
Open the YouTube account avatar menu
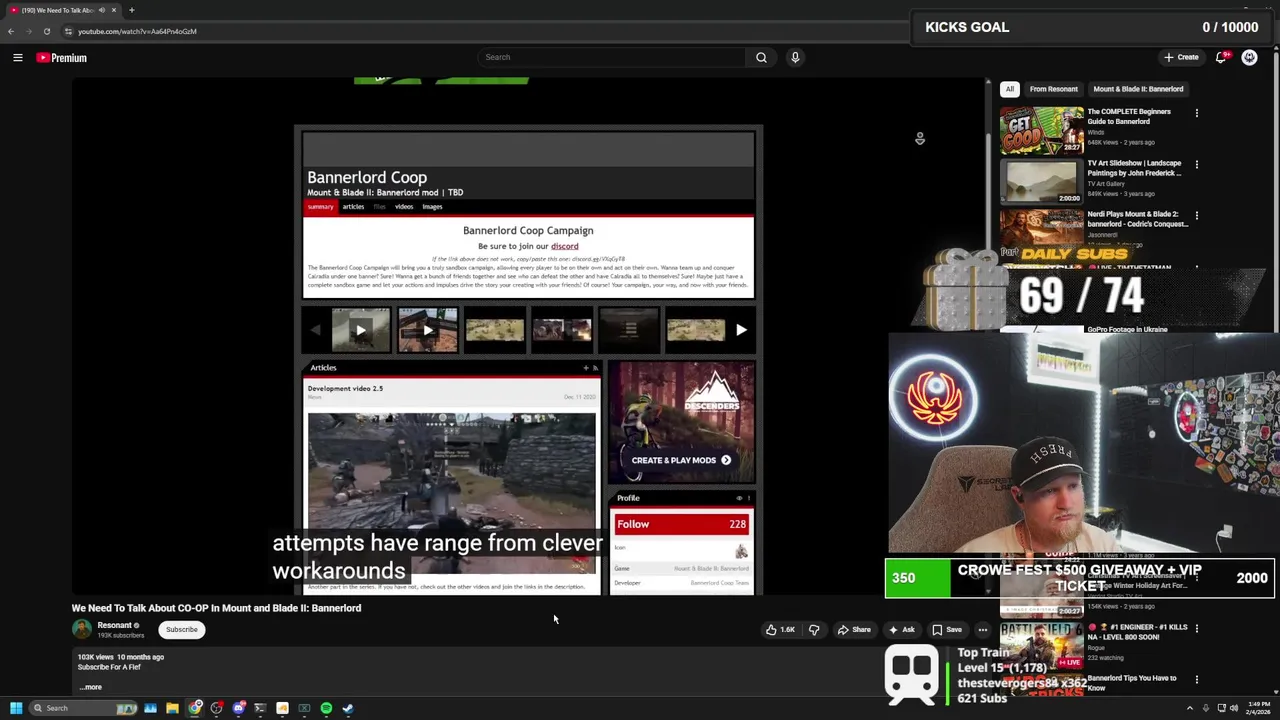click(x=1249, y=57)
